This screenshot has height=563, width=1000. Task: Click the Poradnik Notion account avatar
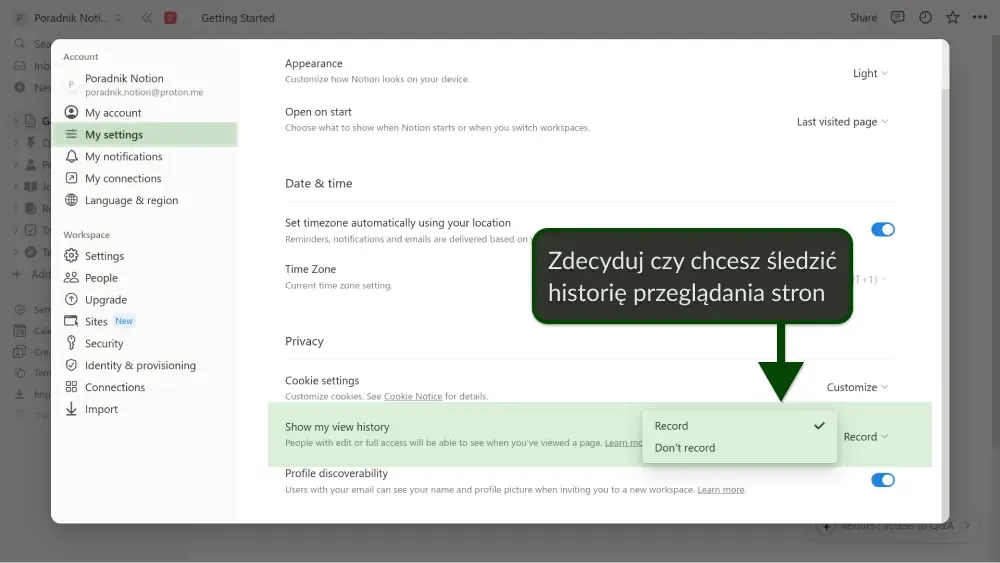pyautogui.click(x=71, y=84)
